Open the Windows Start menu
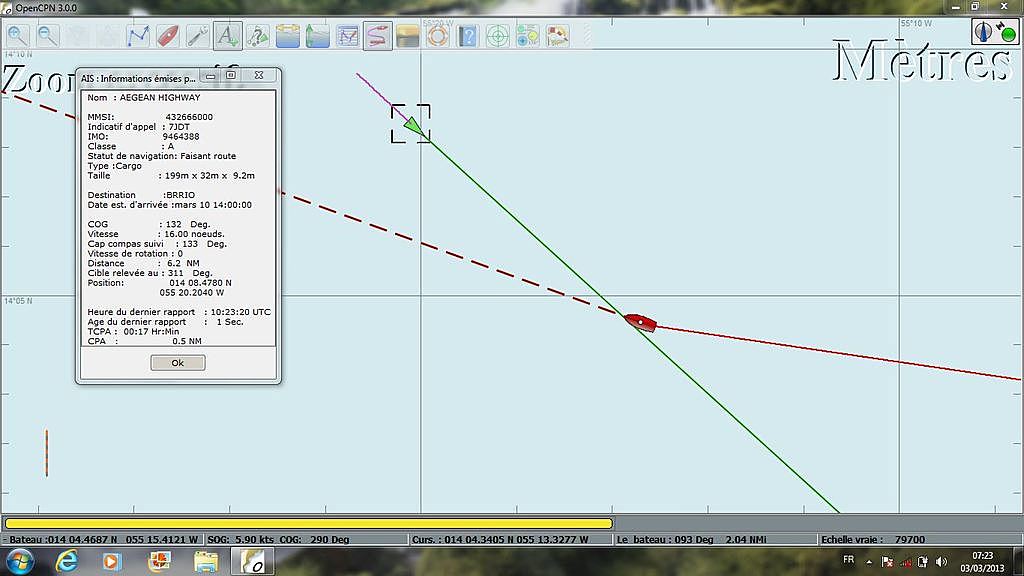 [x=19, y=562]
